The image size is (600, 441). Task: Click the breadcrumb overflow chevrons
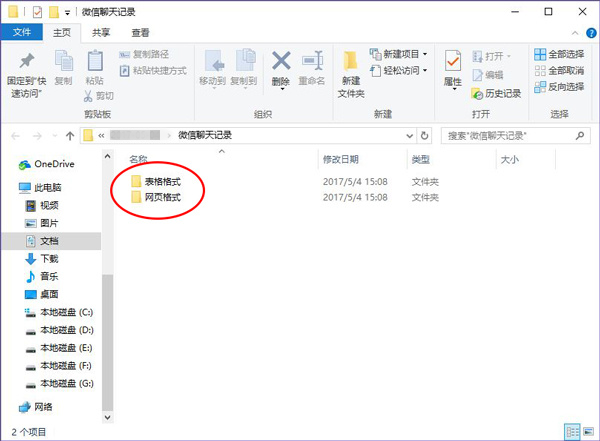click(x=101, y=136)
